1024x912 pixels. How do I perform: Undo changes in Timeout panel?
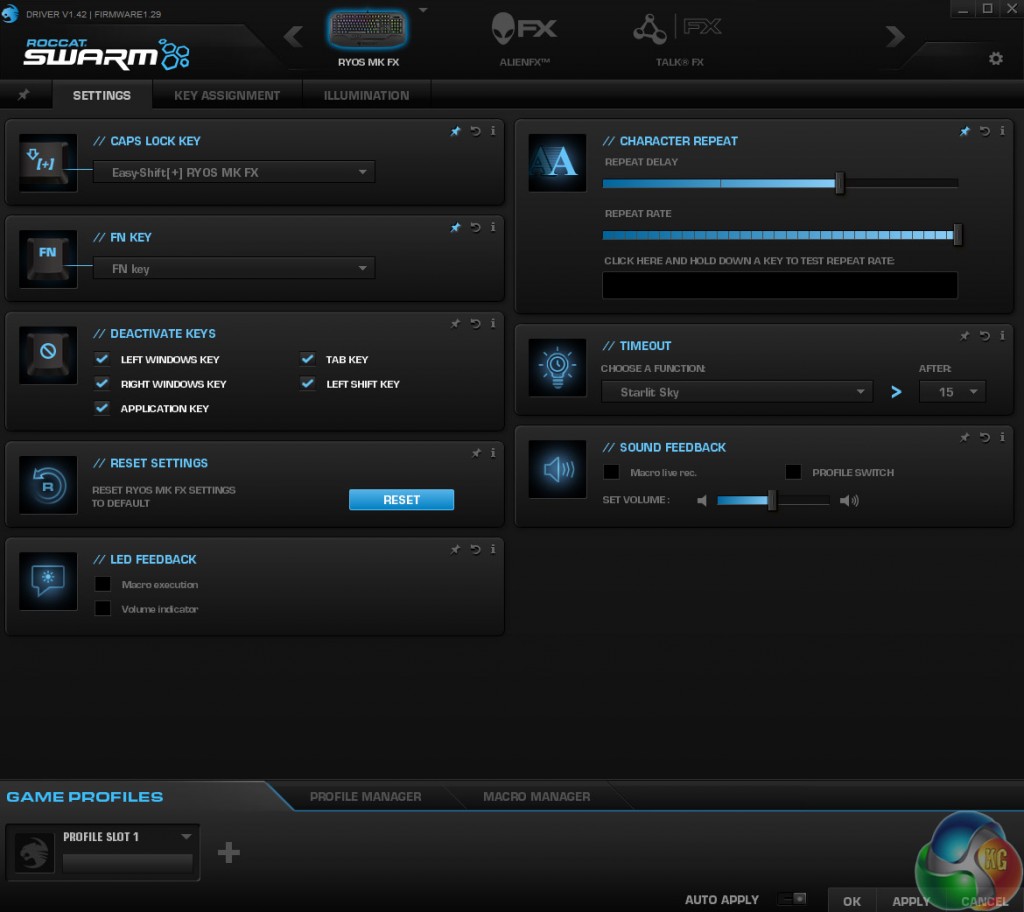pyautogui.click(x=985, y=336)
